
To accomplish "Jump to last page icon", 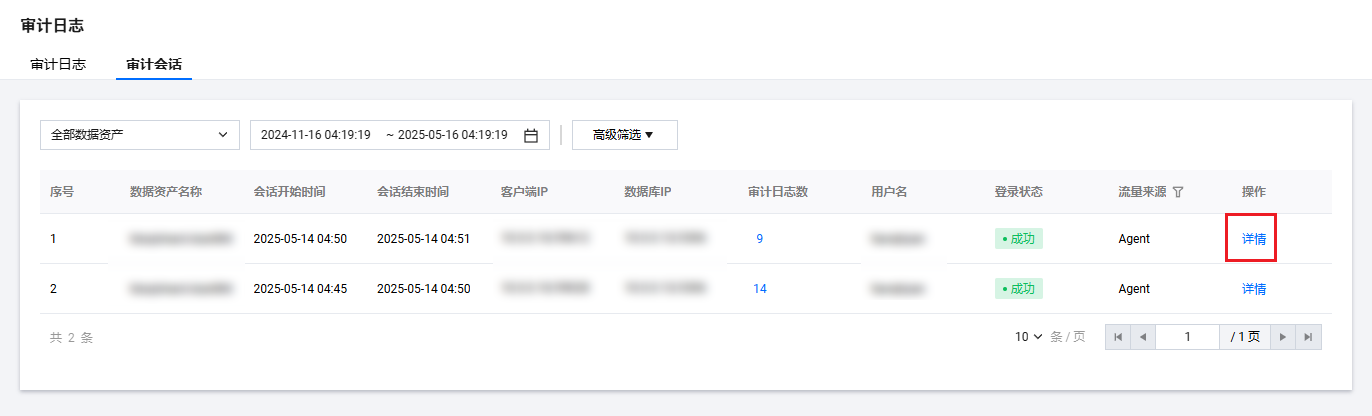I will [x=1308, y=337].
